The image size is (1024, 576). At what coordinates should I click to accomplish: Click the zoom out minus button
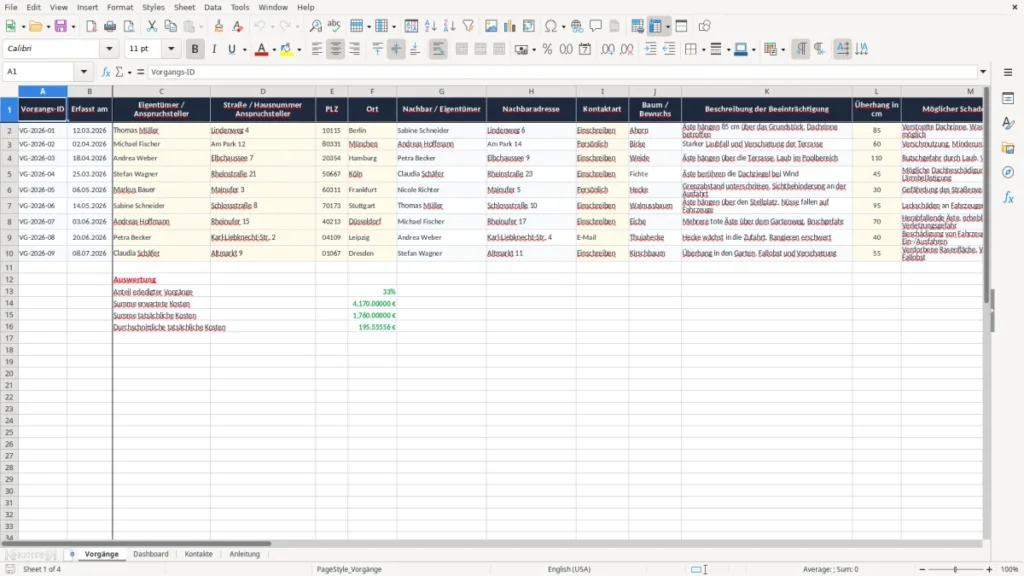click(x=922, y=569)
